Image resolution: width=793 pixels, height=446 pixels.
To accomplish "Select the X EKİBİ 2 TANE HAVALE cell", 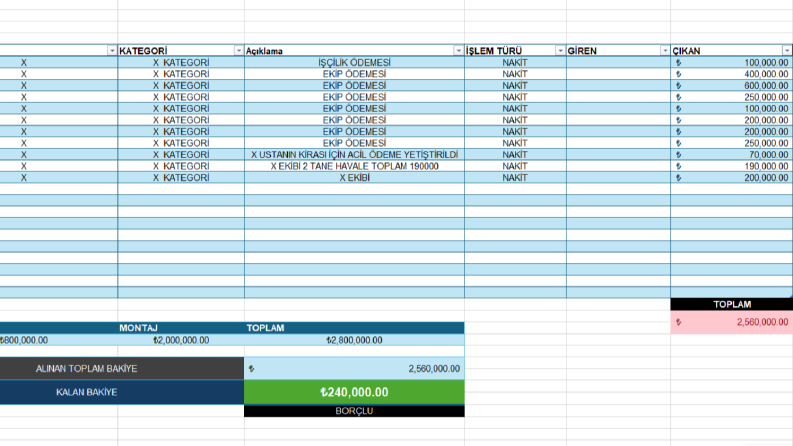I will tap(354, 166).
